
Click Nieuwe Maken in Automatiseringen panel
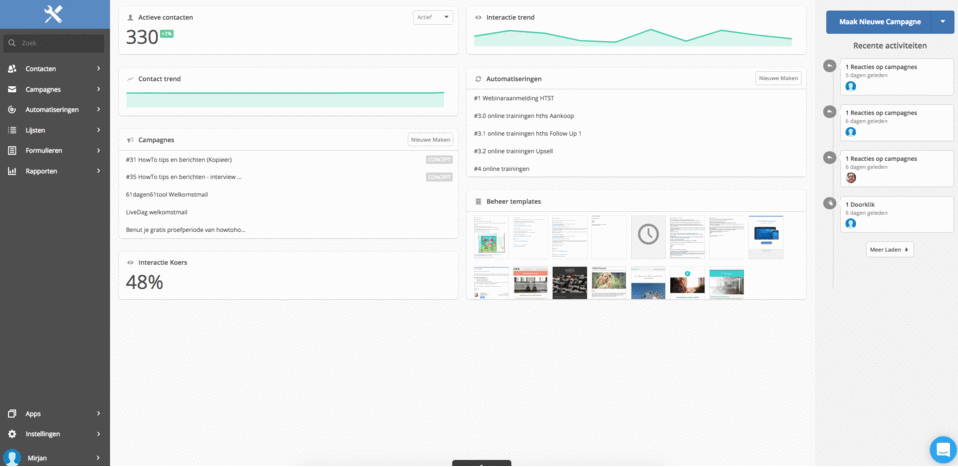[x=778, y=78]
